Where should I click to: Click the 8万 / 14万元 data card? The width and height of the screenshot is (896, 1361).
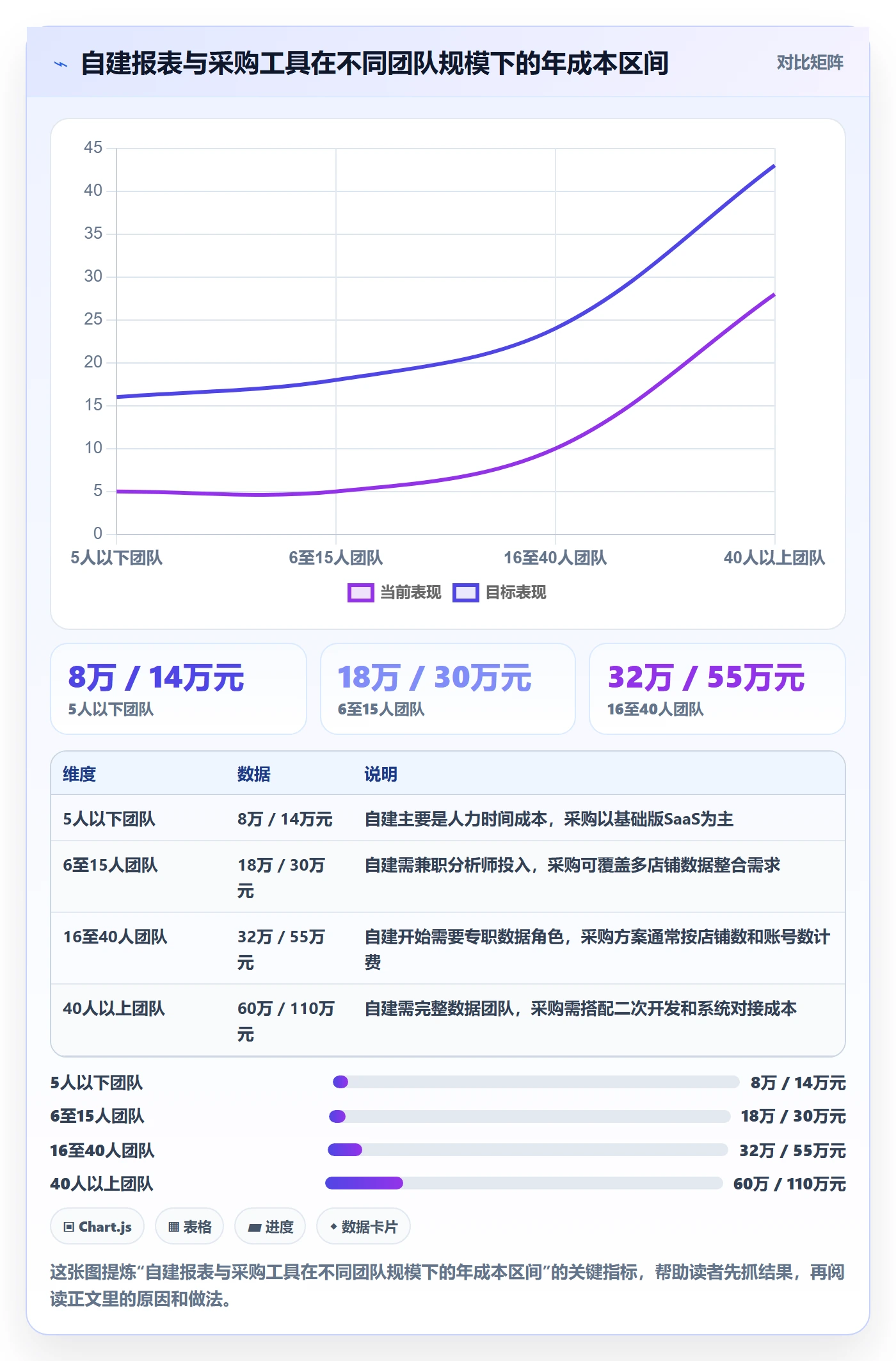[x=179, y=689]
